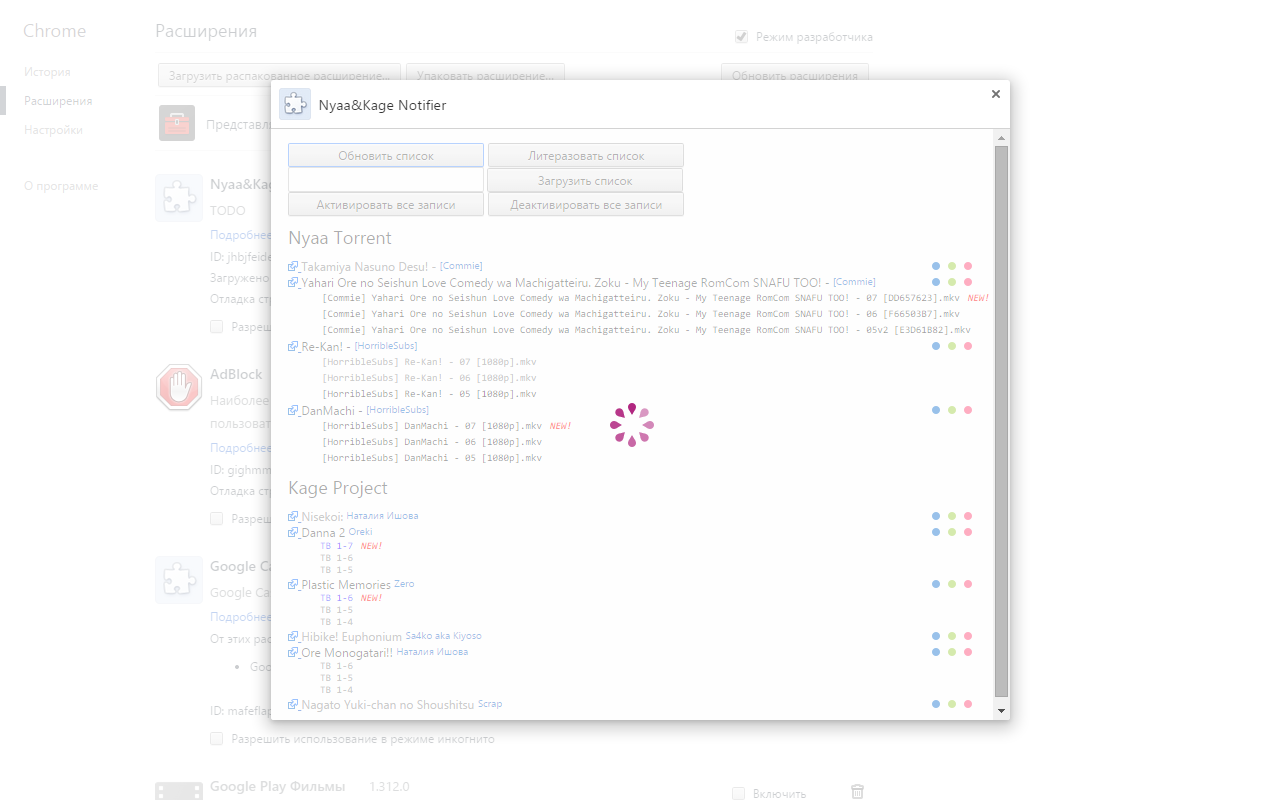Click Загрузить распакованное расширение button behind dialog

coord(279,75)
